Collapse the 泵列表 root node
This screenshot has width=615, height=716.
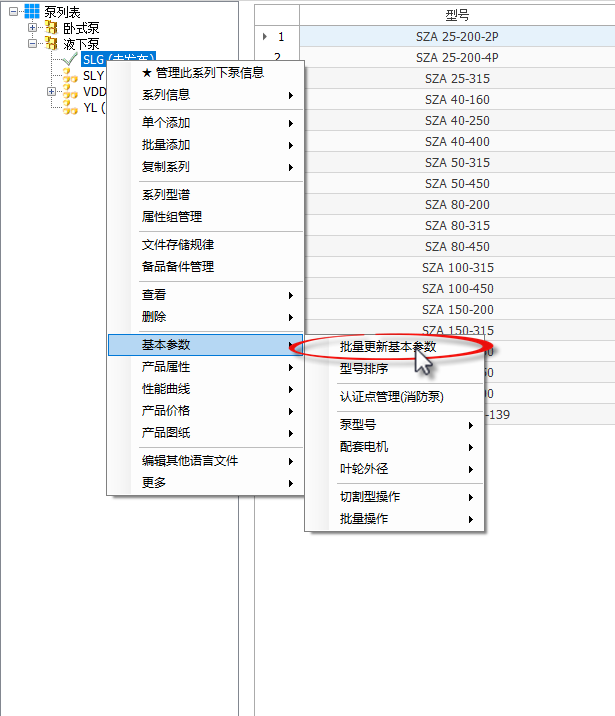tap(13, 11)
